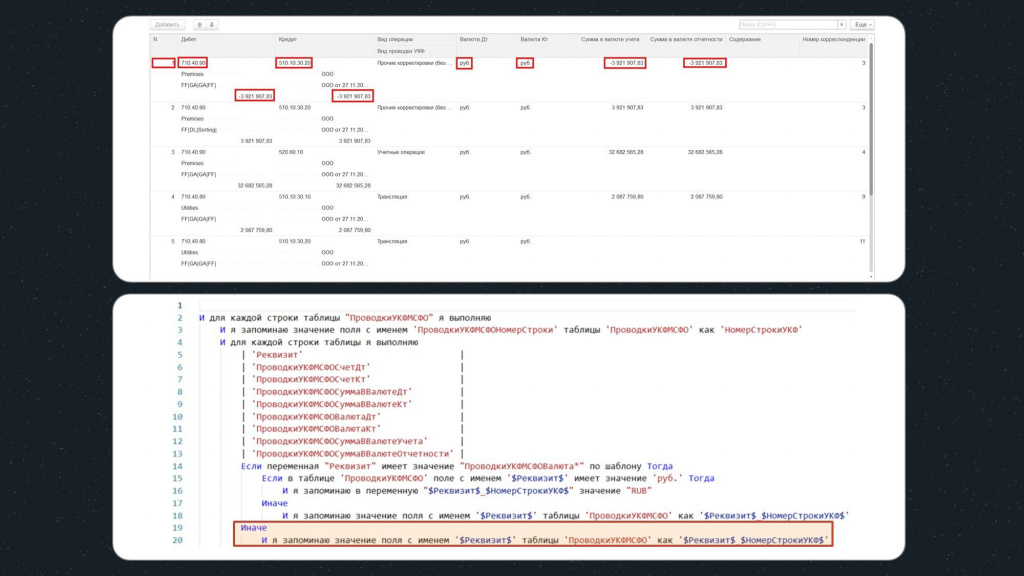Click the 'руб.' value on line 15

tap(667, 478)
